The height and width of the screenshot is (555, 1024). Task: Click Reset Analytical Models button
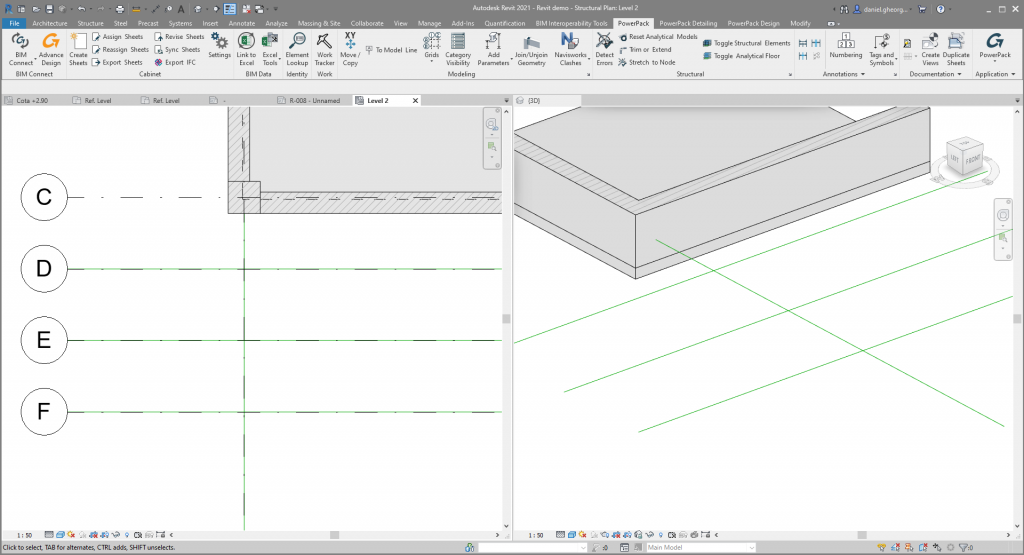tap(658, 37)
